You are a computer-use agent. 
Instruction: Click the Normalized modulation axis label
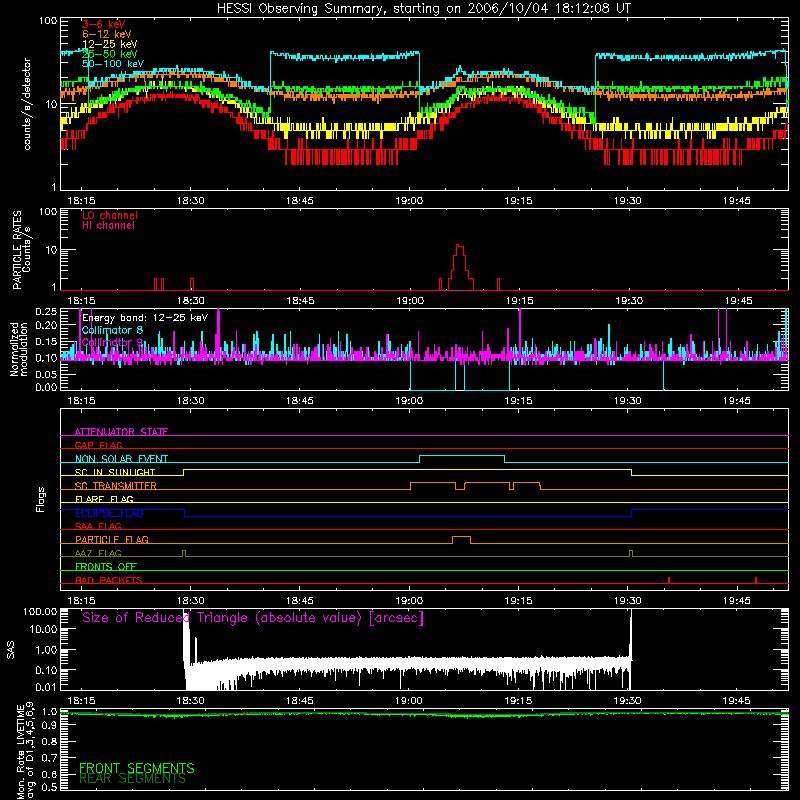pos(19,349)
